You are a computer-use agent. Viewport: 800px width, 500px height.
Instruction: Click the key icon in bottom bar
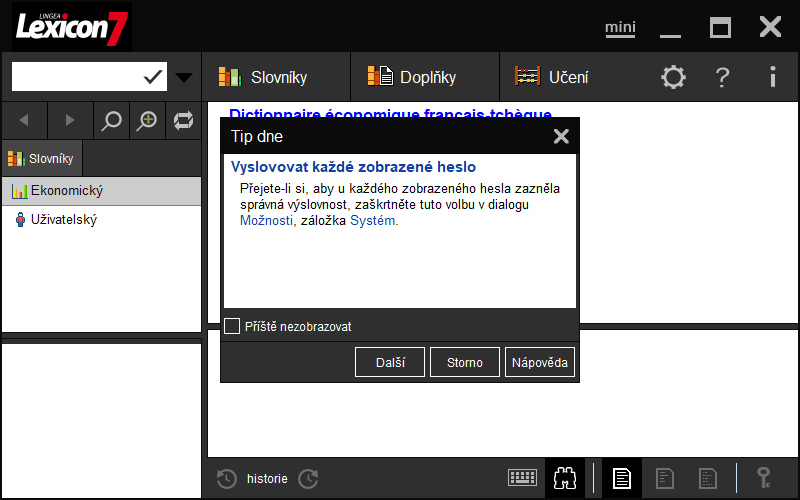click(764, 478)
